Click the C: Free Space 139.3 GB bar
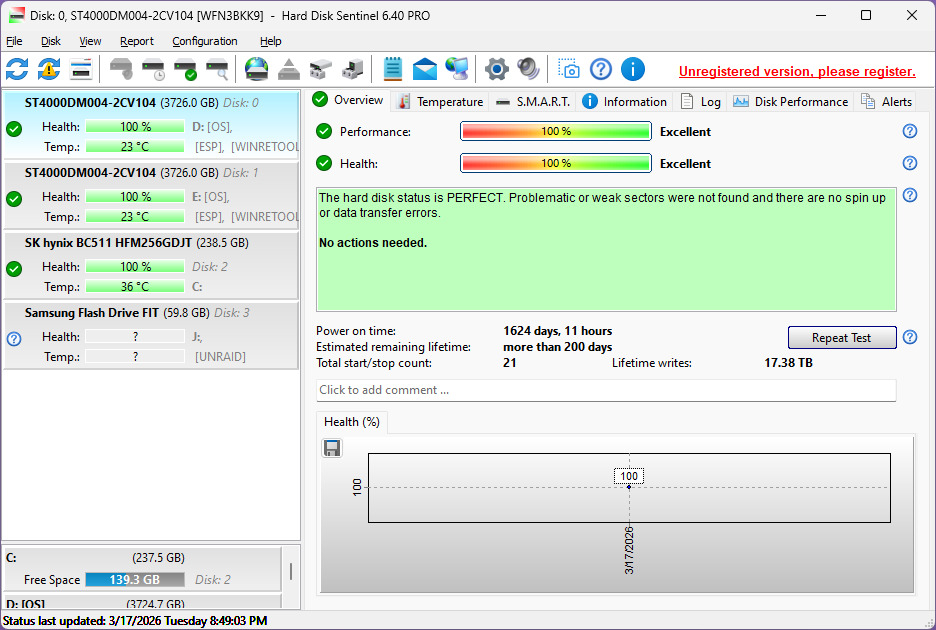 click(135, 579)
